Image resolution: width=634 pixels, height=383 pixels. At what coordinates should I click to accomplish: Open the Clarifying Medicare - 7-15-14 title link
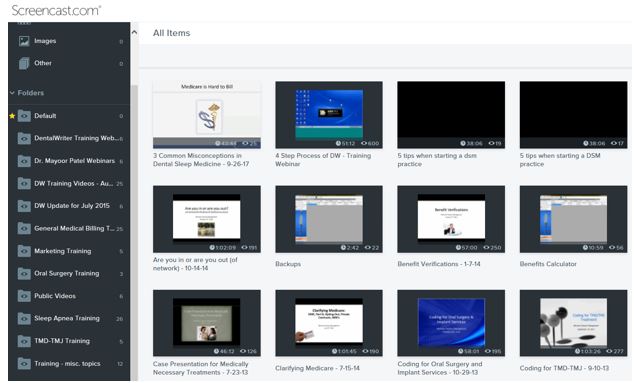(317, 368)
